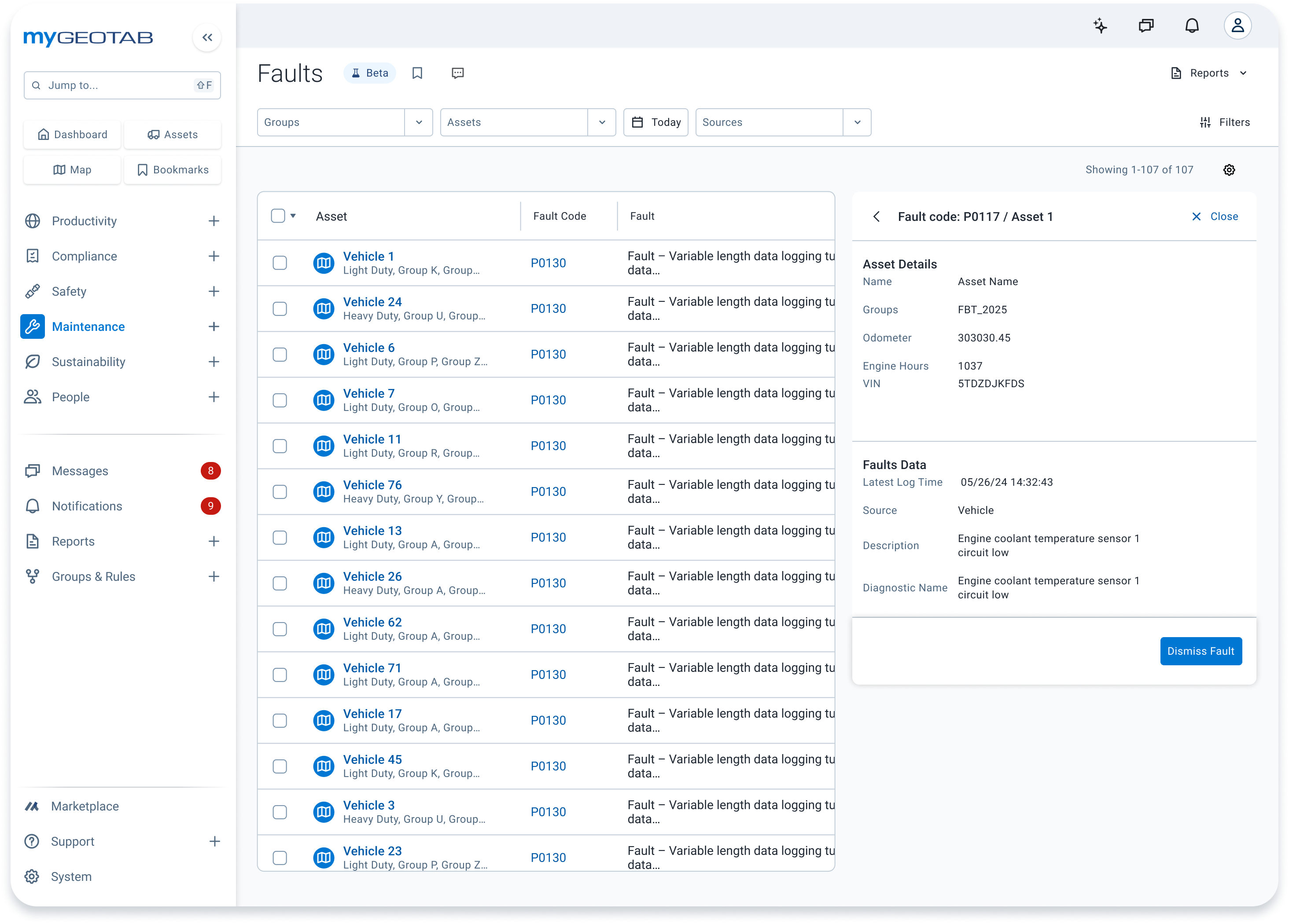Click the map icon for Vehicle 24
1289x924 pixels.
point(324,309)
